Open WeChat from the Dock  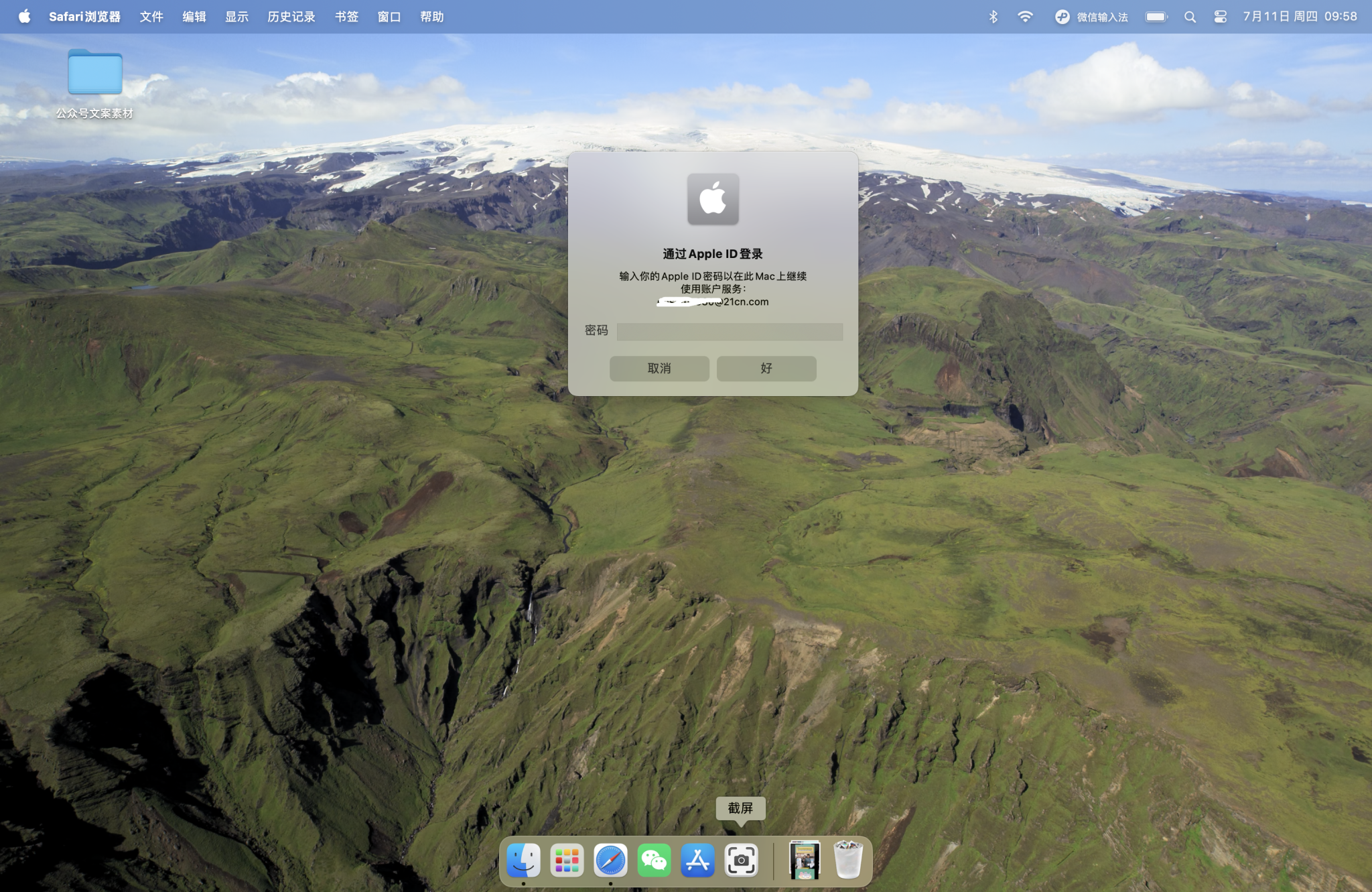(654, 861)
